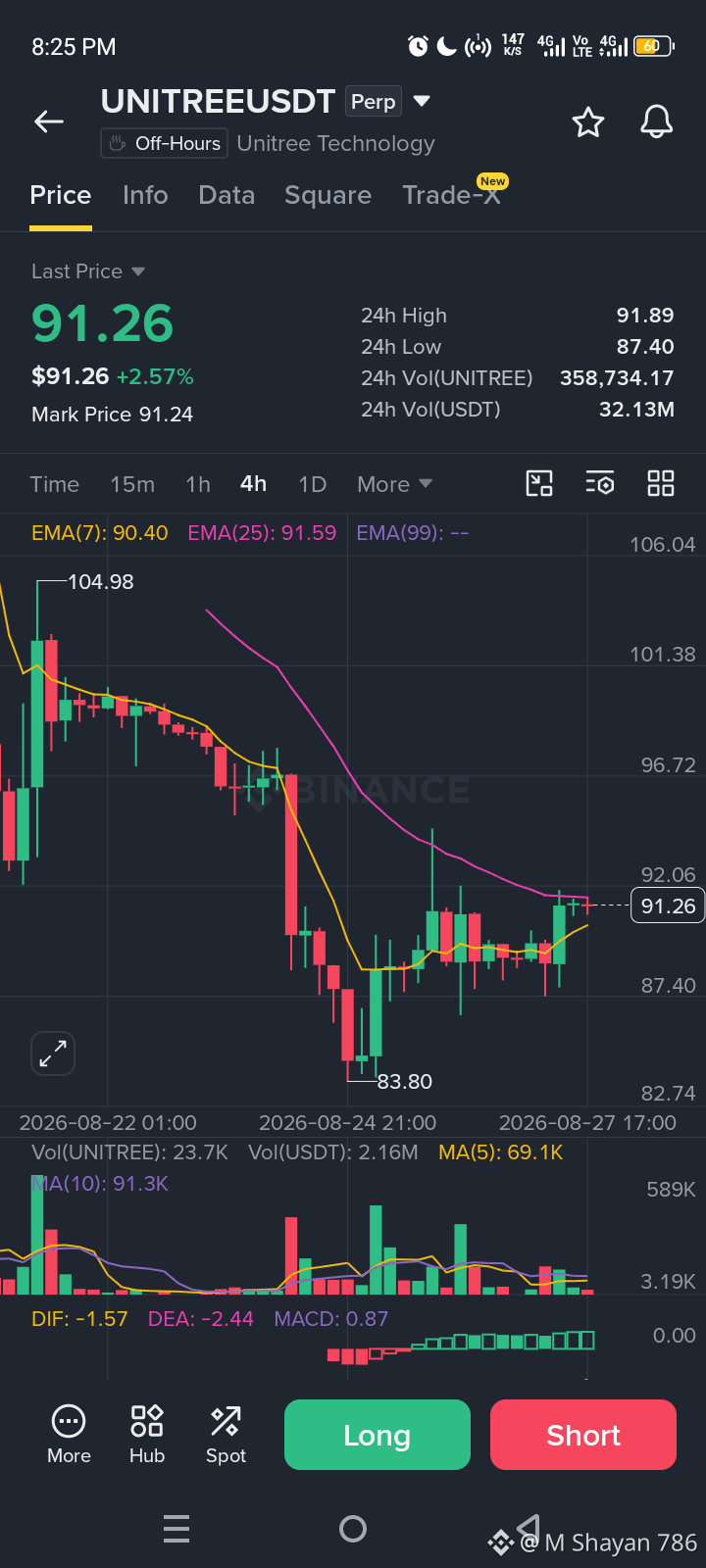Select the 4h chart interval
The image size is (706, 1568).
click(254, 484)
